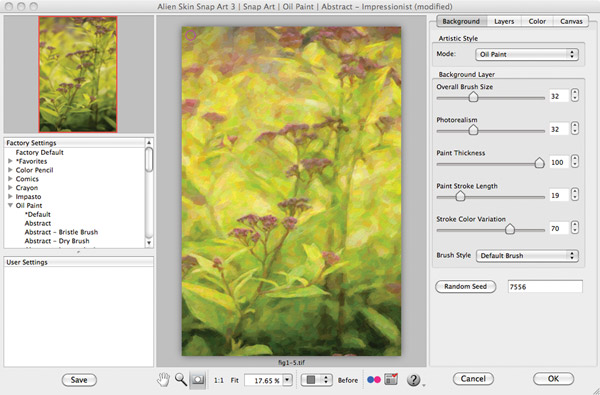Image resolution: width=600 pixels, height=395 pixels.
Task: Switch to the Background tab
Action: pos(461,21)
